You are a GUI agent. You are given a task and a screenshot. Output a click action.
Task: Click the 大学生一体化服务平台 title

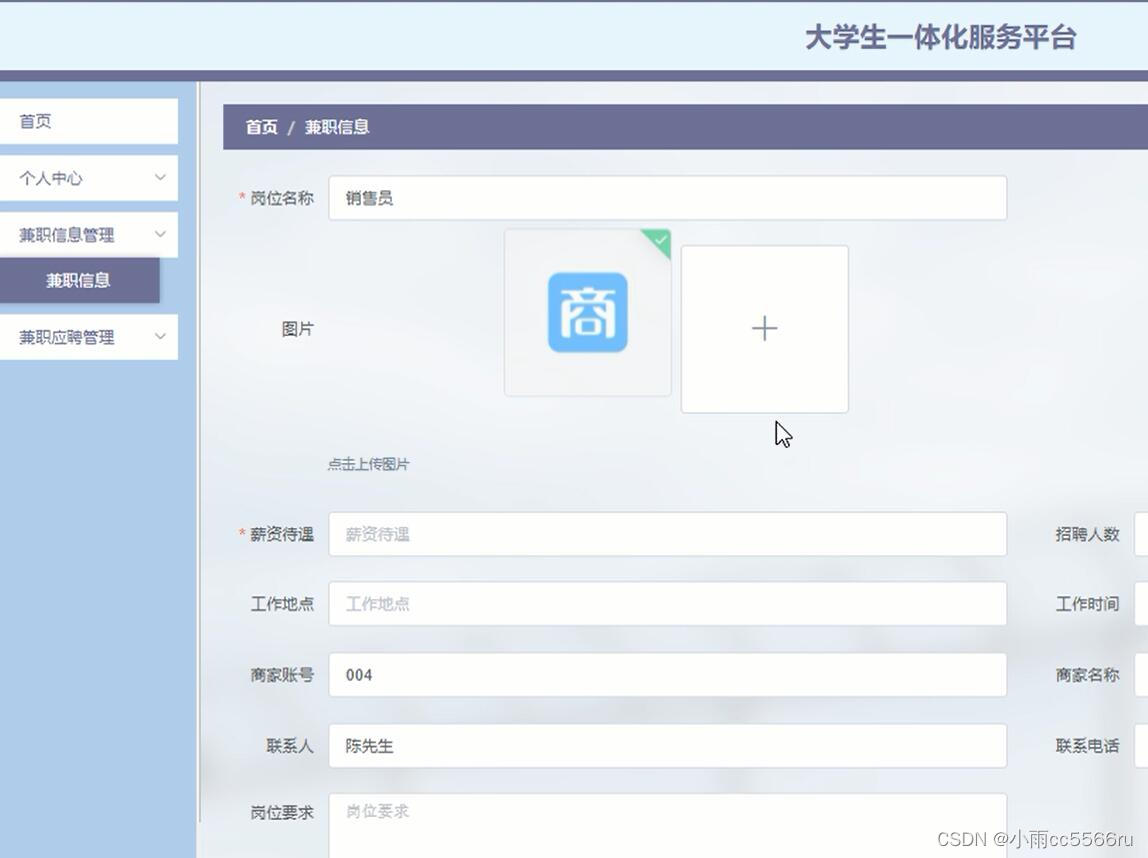tap(941, 37)
